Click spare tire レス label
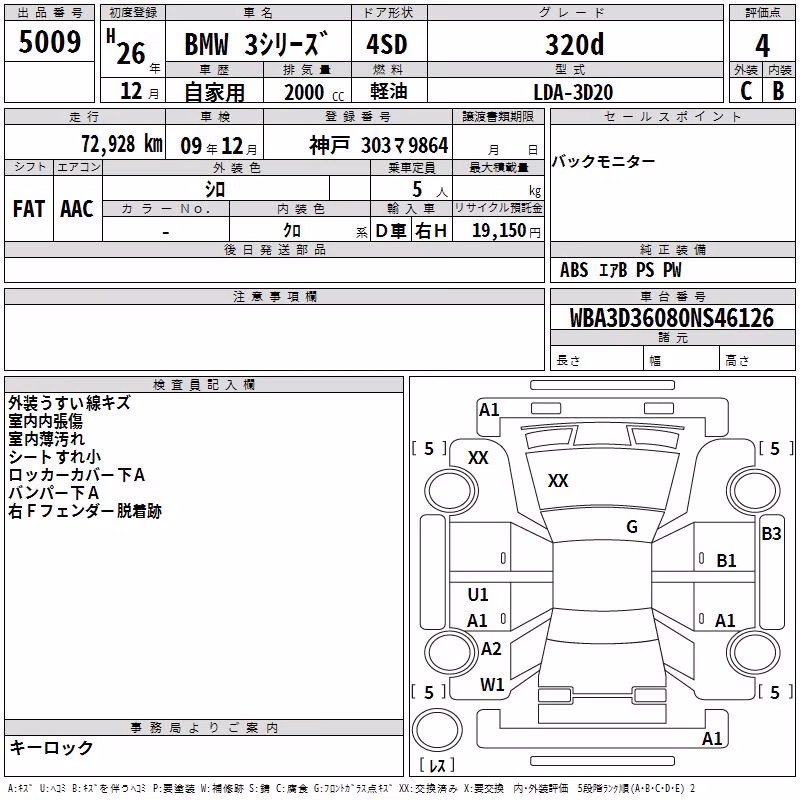Viewport: 800px width, 800px height. coord(437,765)
